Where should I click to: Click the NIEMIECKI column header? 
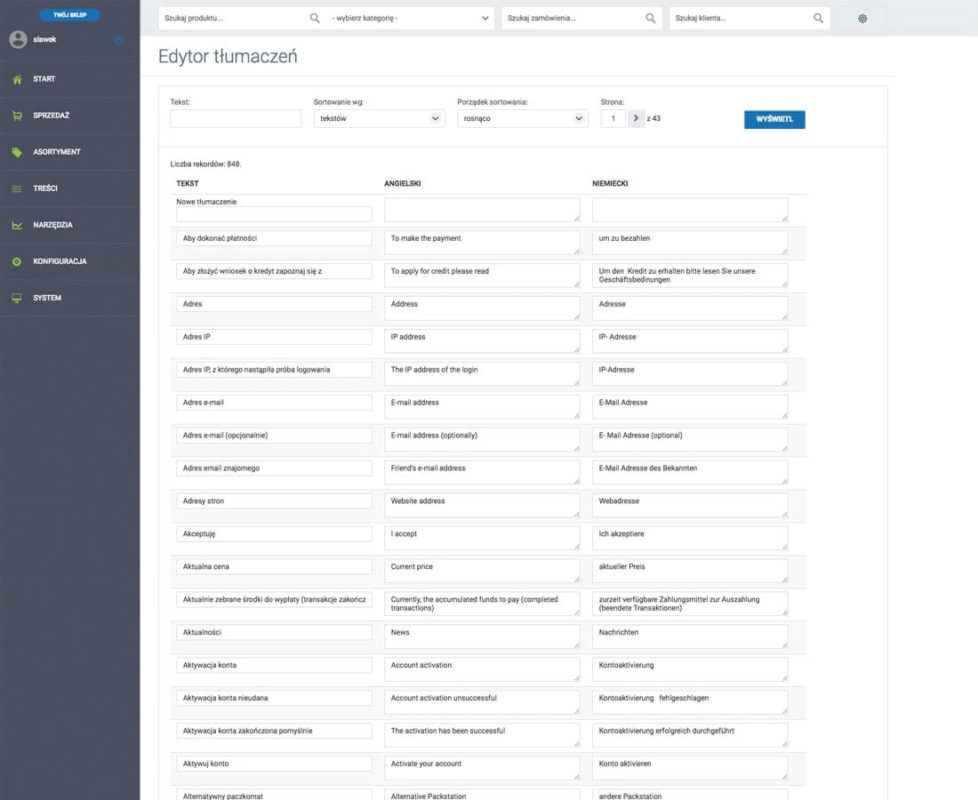coord(610,184)
